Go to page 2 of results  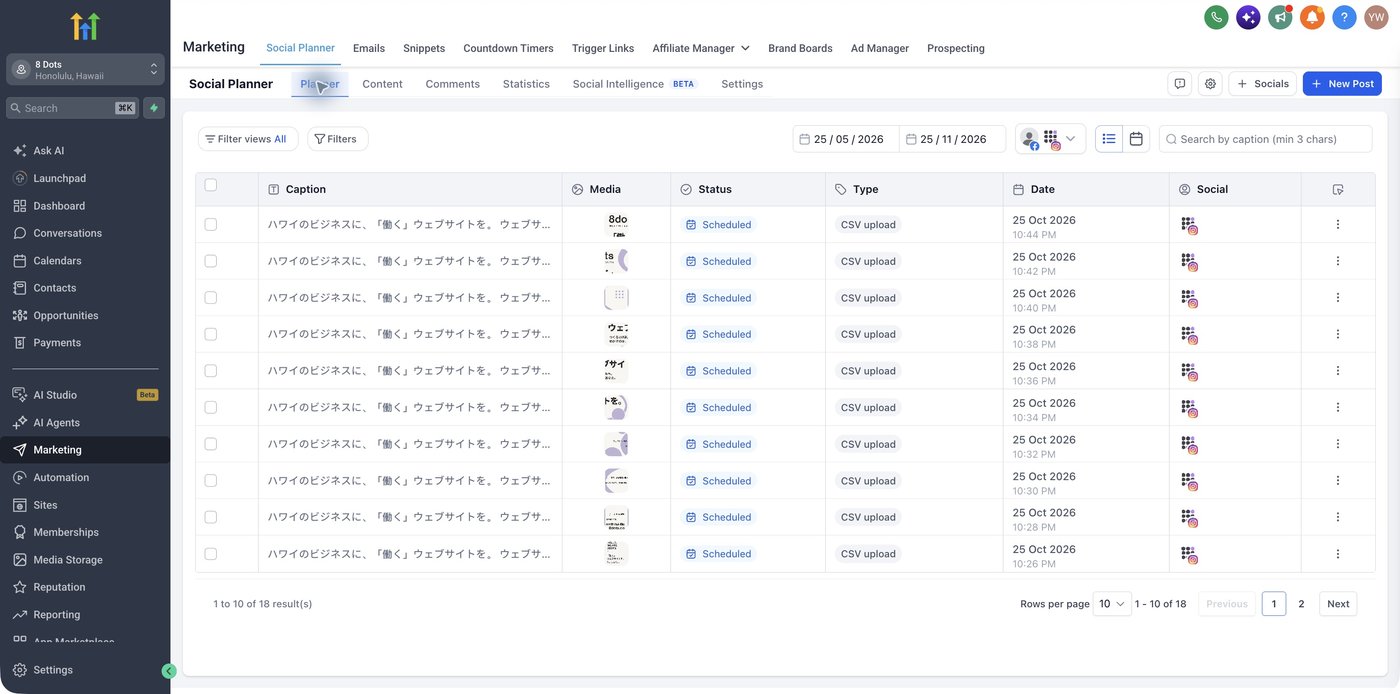click(1301, 604)
